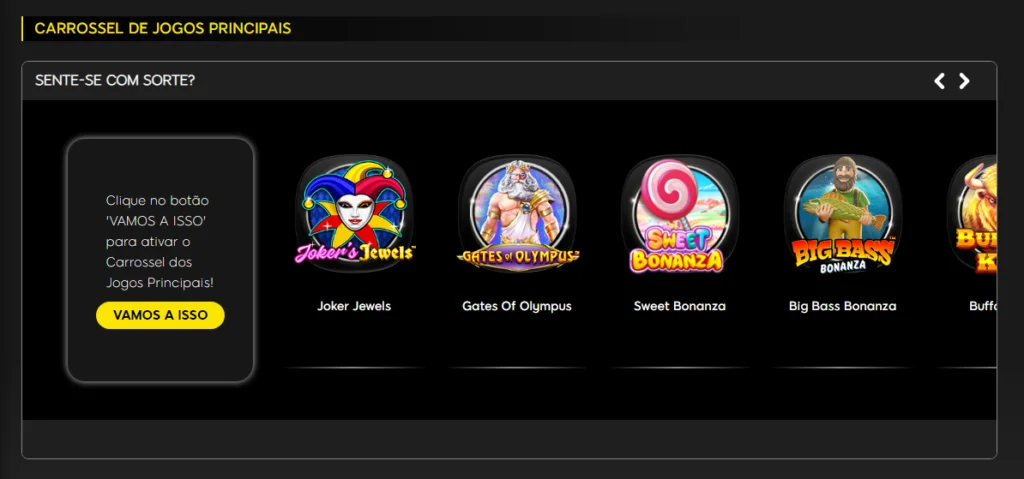This screenshot has width=1024, height=479.
Task: Click the divider line below Joker Jewels
Action: point(354,368)
